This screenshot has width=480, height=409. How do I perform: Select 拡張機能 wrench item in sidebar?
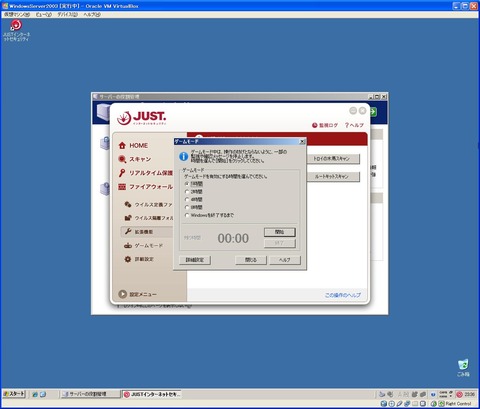(147, 232)
